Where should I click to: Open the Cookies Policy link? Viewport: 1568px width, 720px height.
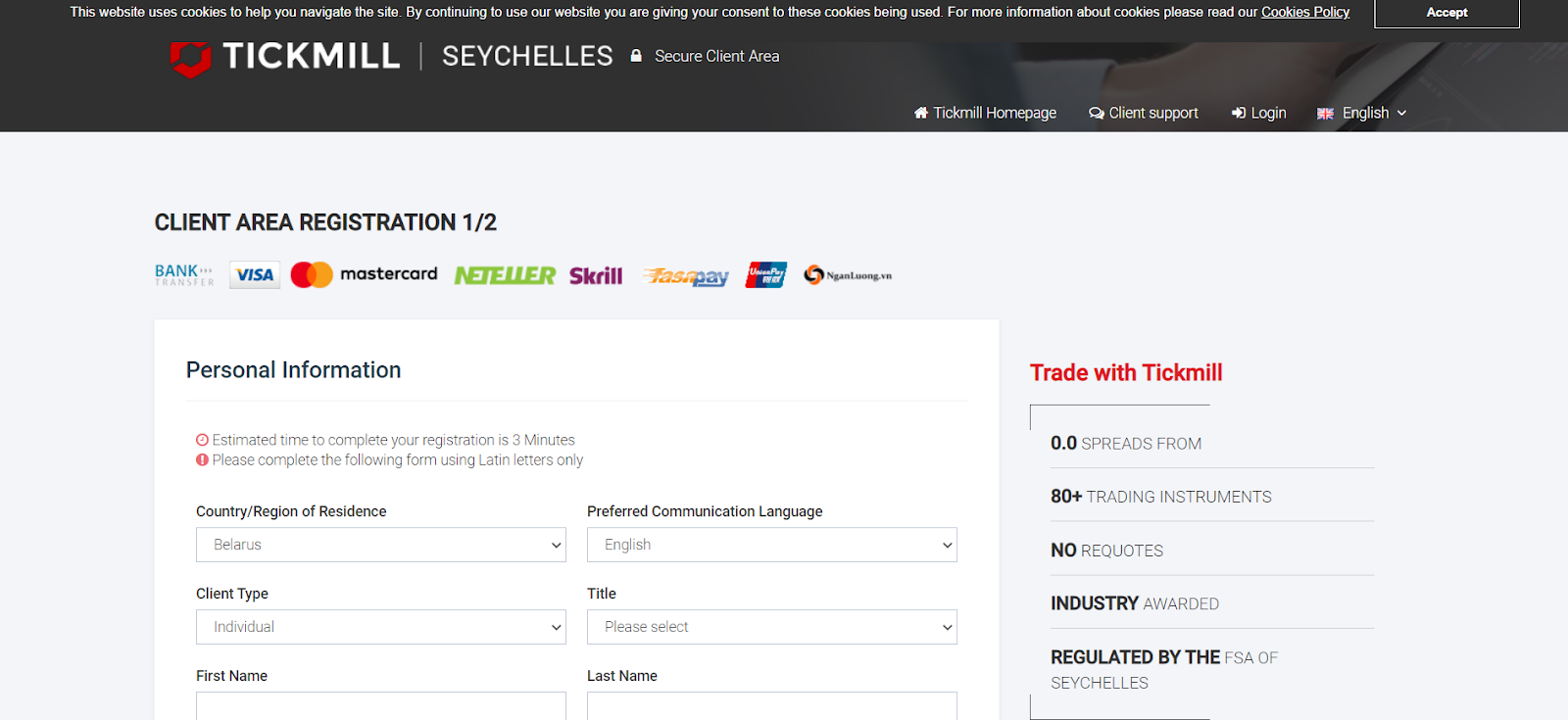tap(1305, 12)
